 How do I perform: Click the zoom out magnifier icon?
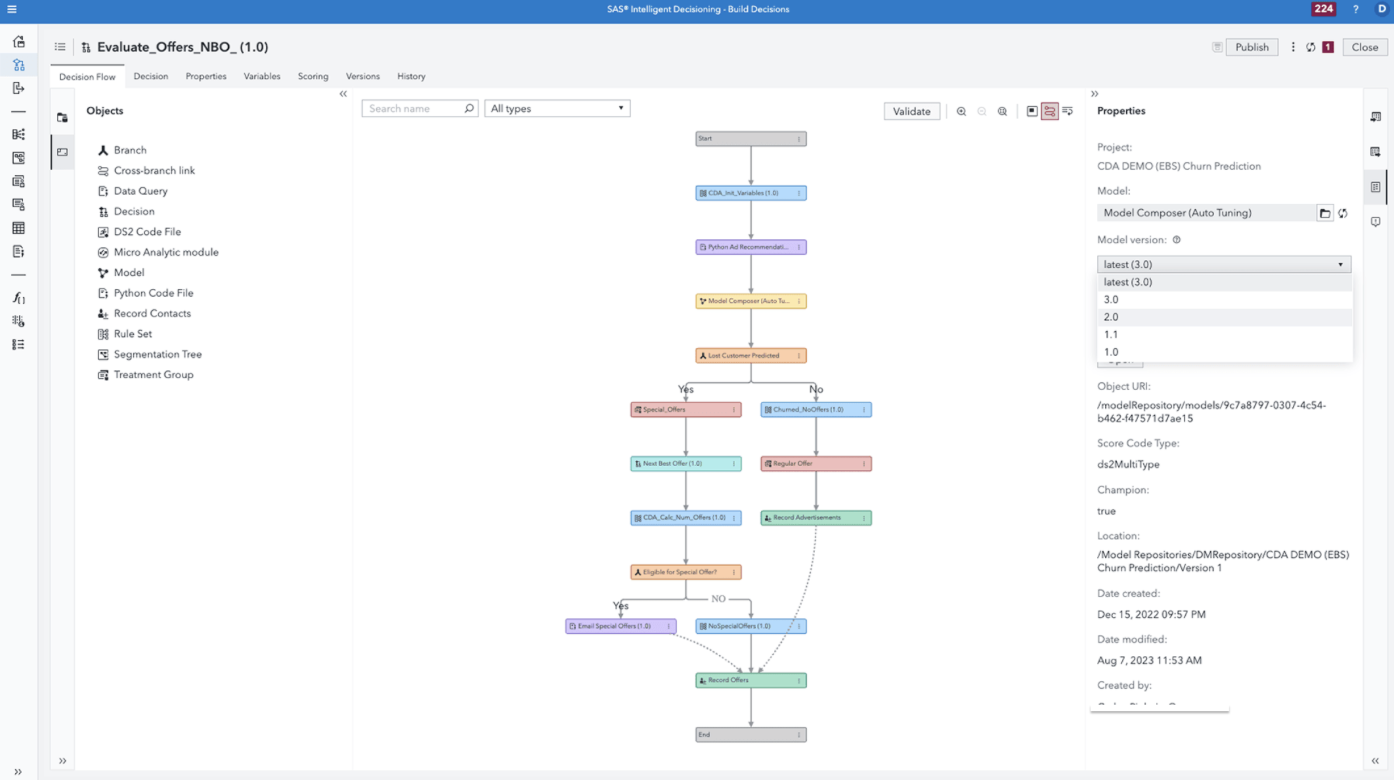(x=982, y=112)
